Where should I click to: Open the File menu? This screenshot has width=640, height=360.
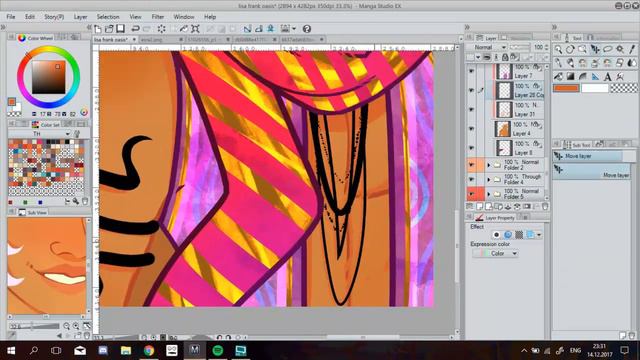pyautogui.click(x=11, y=17)
